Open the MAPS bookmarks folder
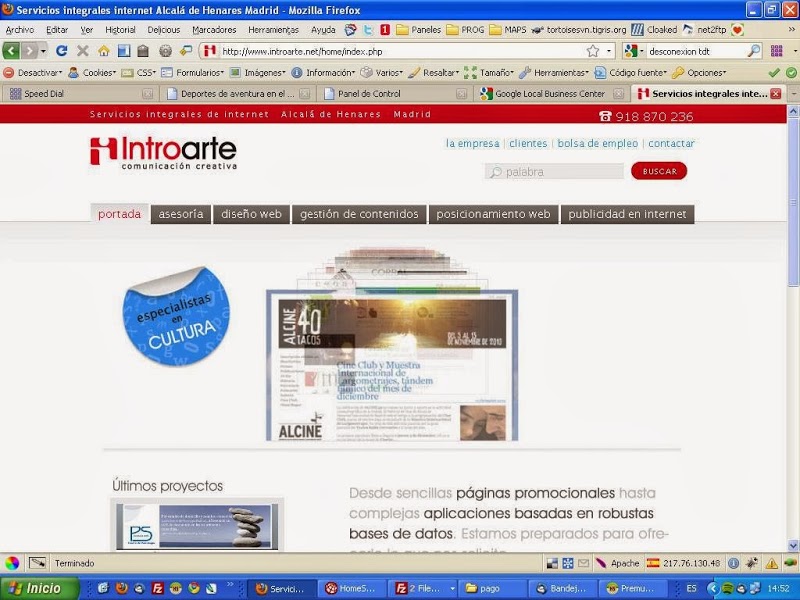The width and height of the screenshot is (800, 600). pos(508,30)
